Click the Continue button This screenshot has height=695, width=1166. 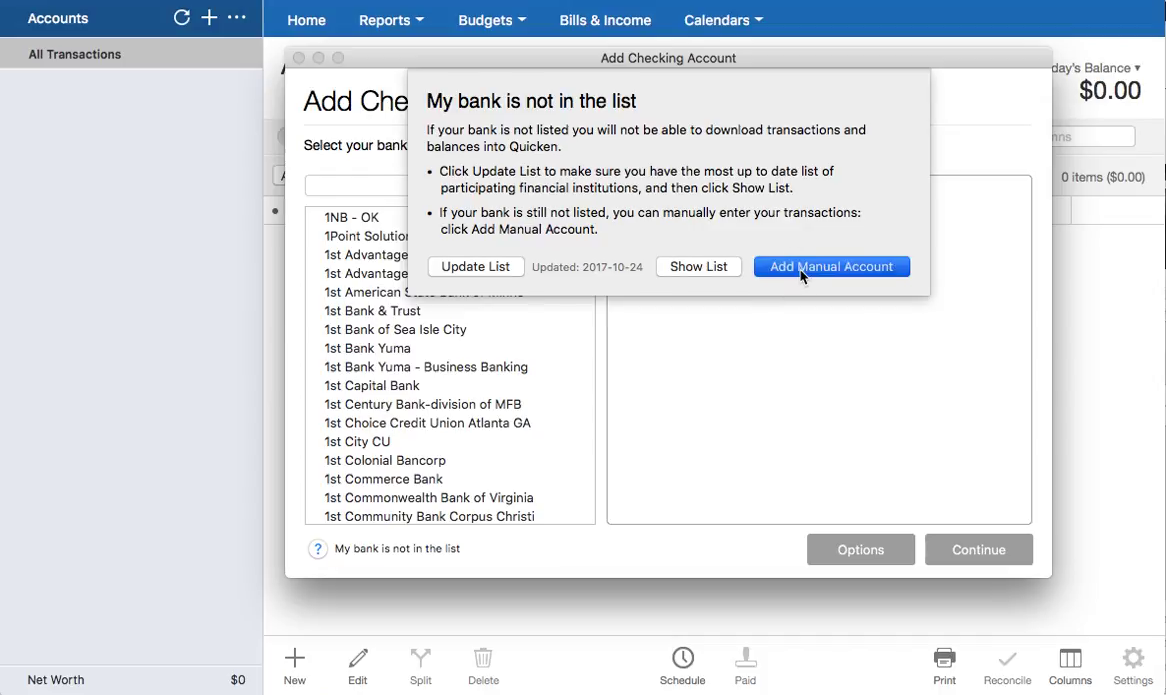979,549
